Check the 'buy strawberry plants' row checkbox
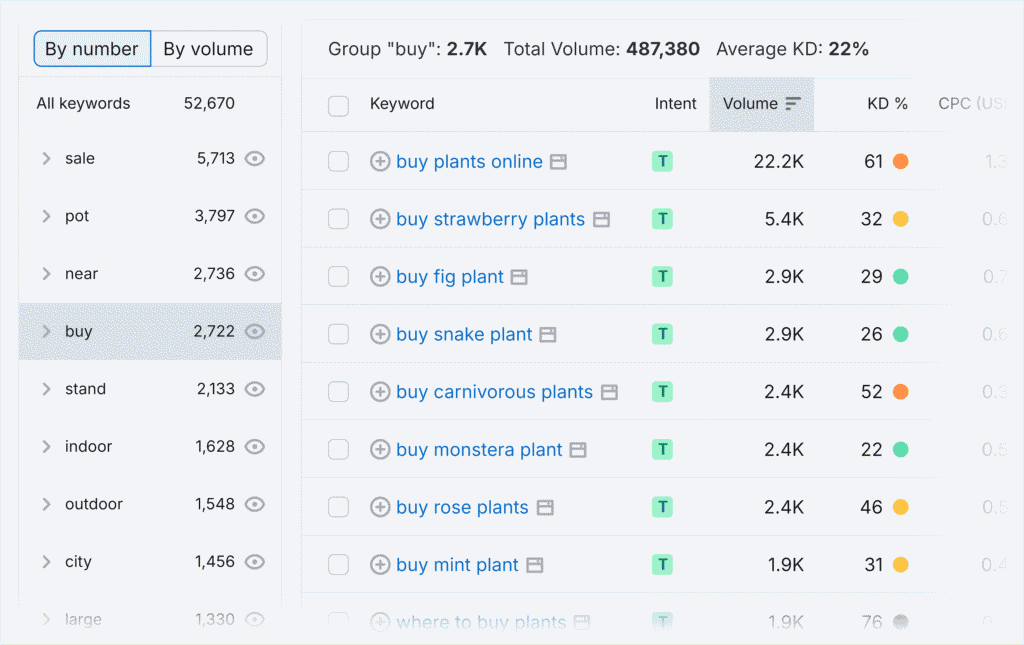Viewport: 1024px width, 645px height. click(x=338, y=219)
